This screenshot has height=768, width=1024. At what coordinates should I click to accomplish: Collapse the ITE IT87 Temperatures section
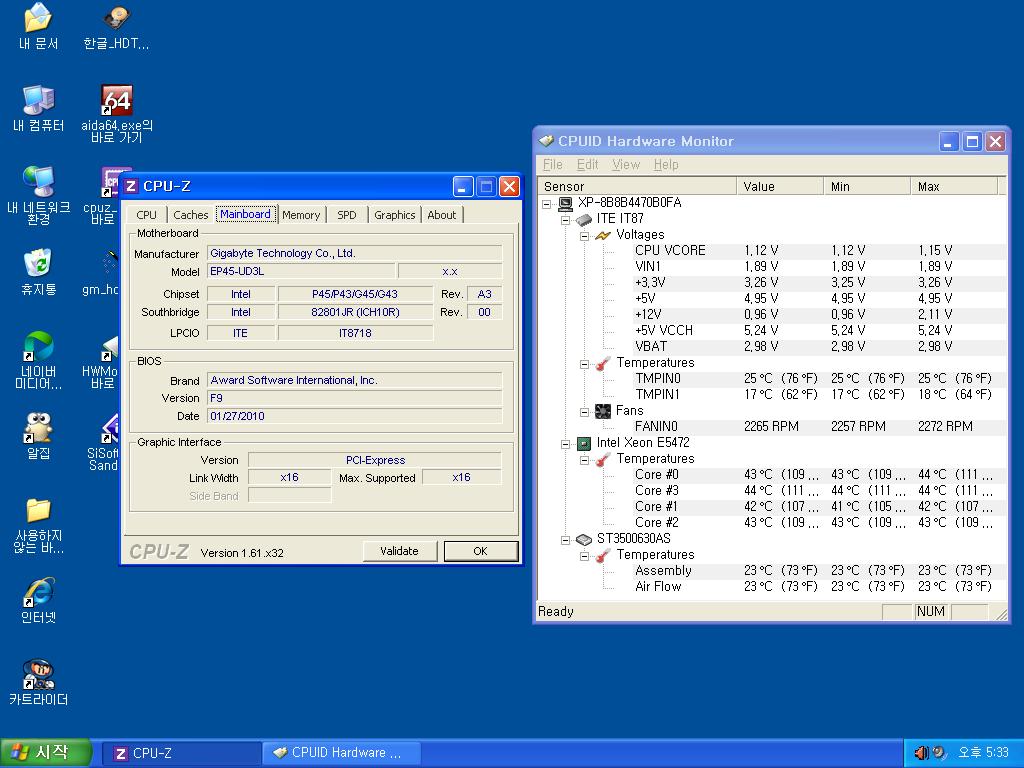[x=584, y=364]
